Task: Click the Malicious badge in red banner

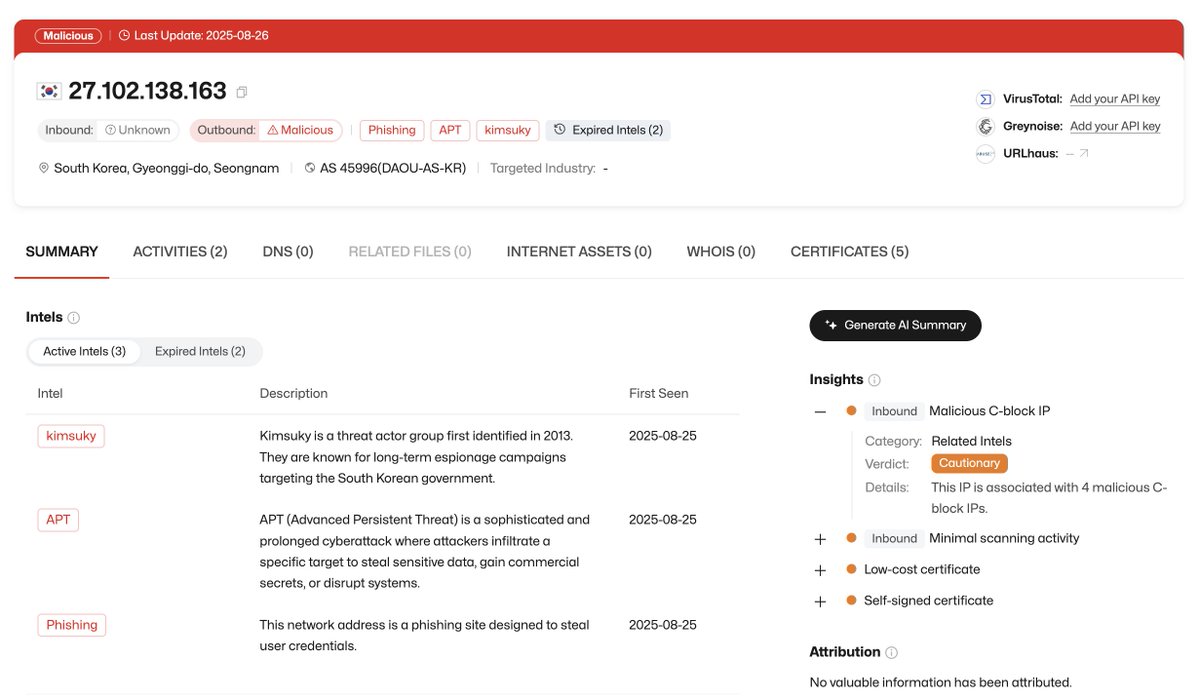Action: coord(68,35)
